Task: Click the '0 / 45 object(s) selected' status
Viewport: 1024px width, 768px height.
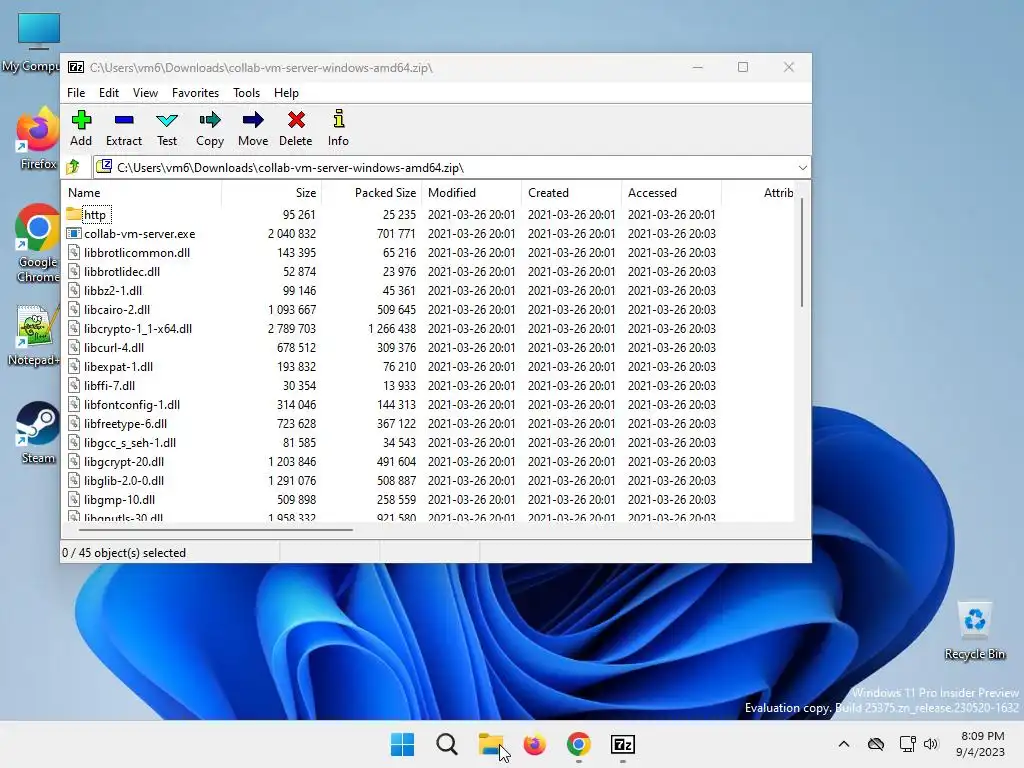Action: pos(123,552)
